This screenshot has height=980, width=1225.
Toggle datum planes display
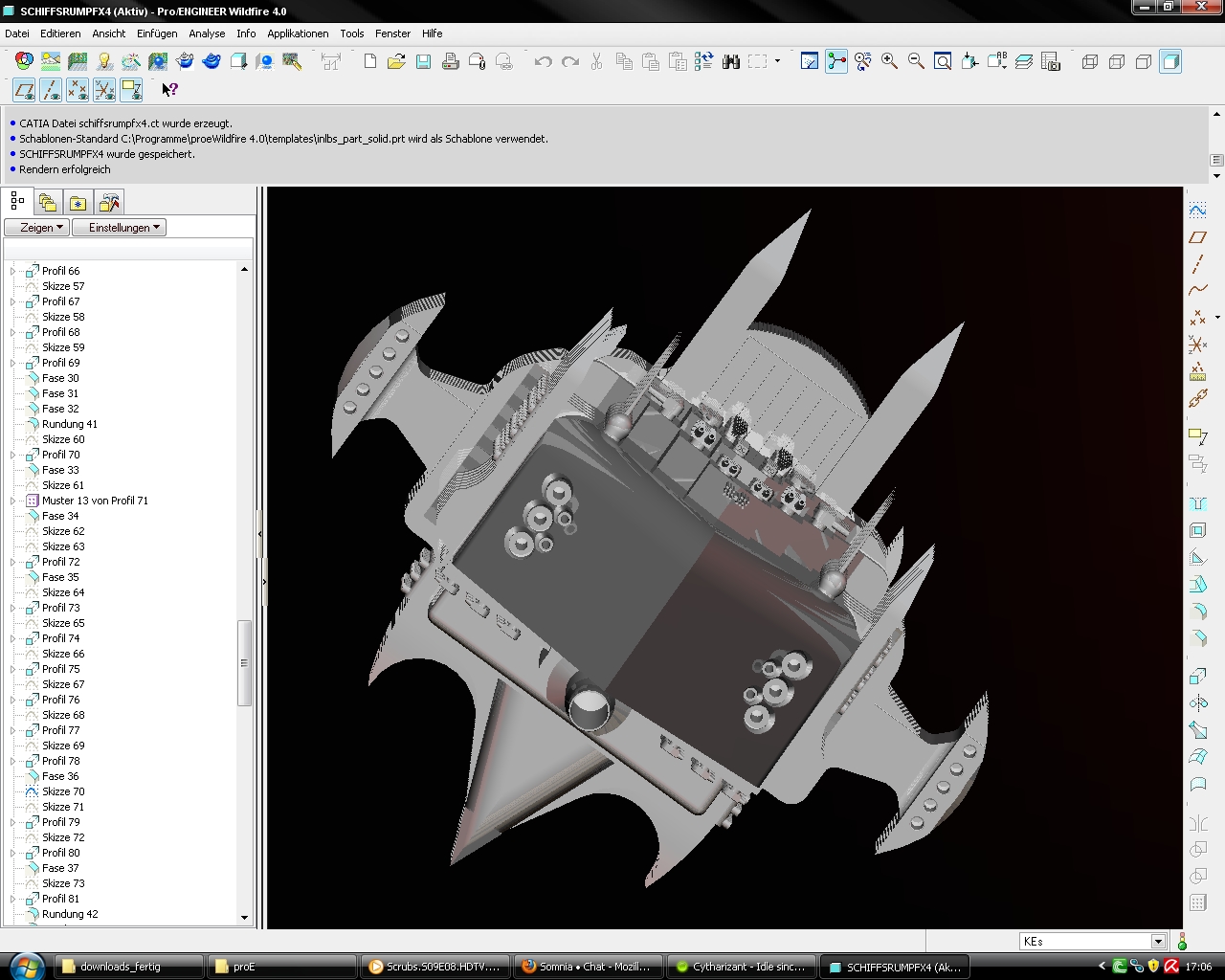(24, 90)
